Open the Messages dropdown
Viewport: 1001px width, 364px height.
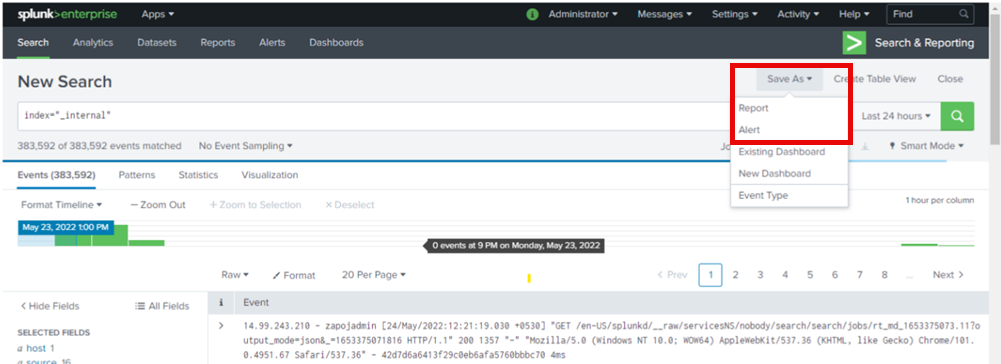(x=665, y=14)
